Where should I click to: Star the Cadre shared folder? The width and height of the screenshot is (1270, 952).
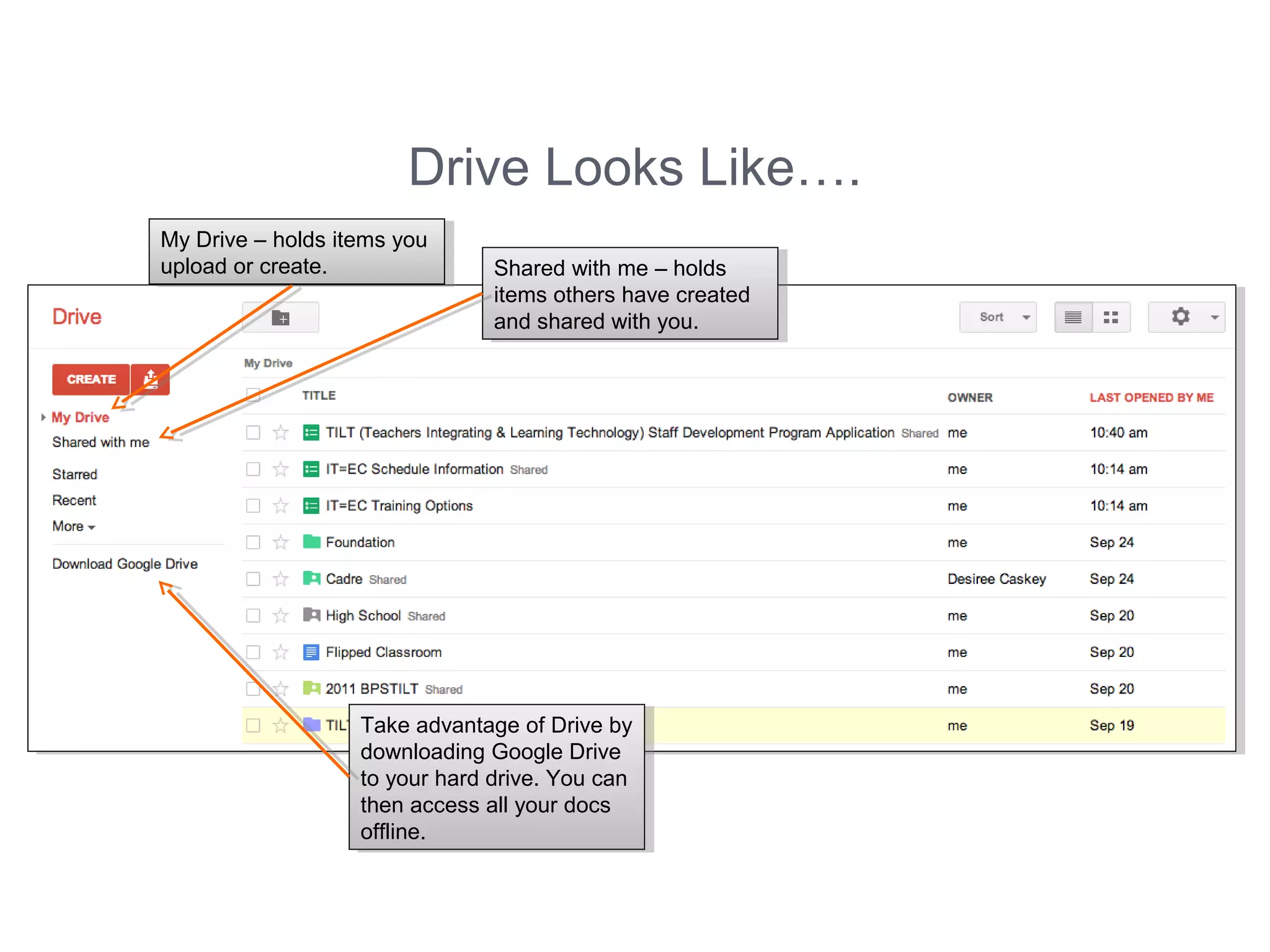(281, 578)
